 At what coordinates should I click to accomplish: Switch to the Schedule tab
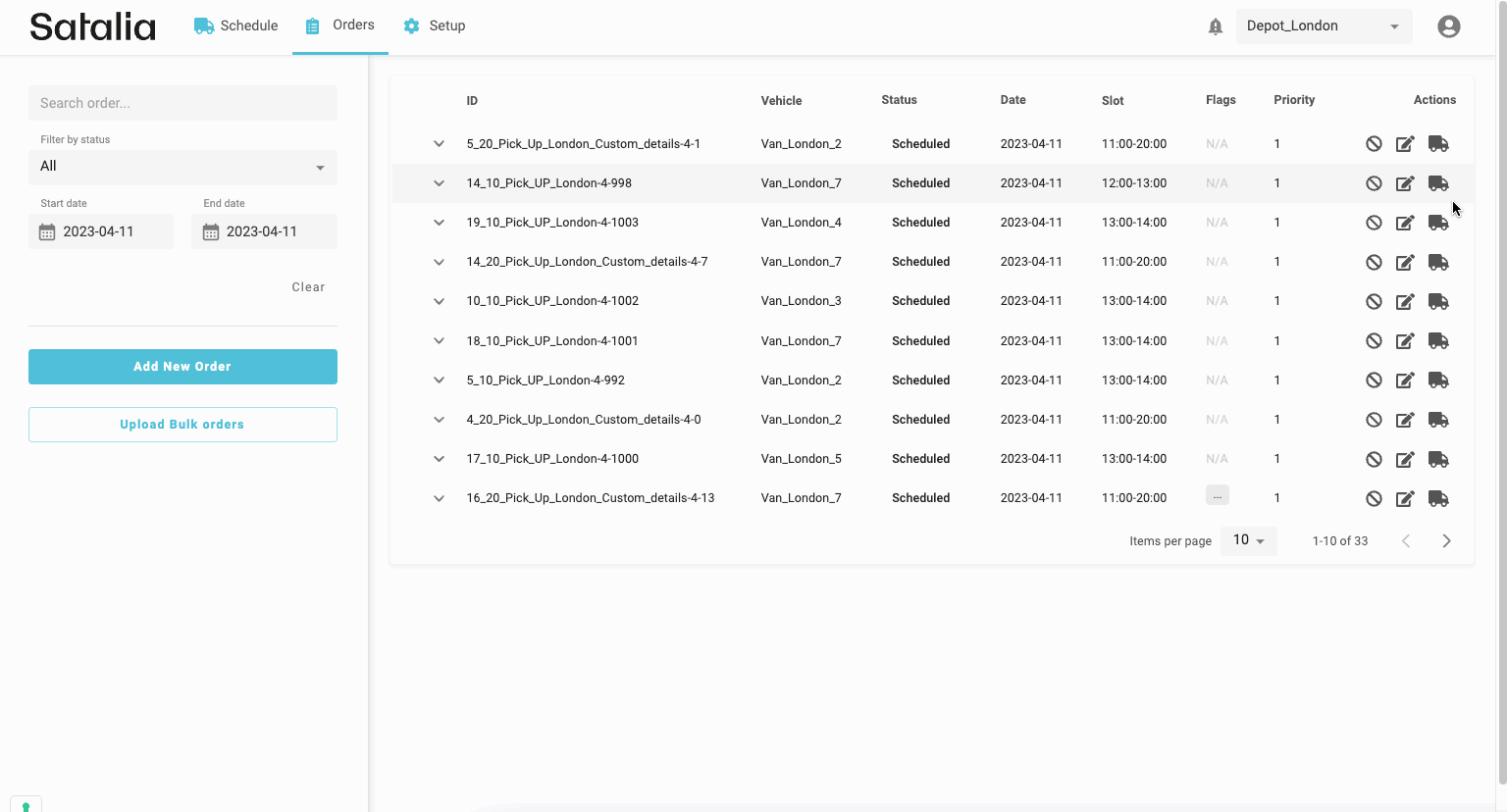(236, 26)
